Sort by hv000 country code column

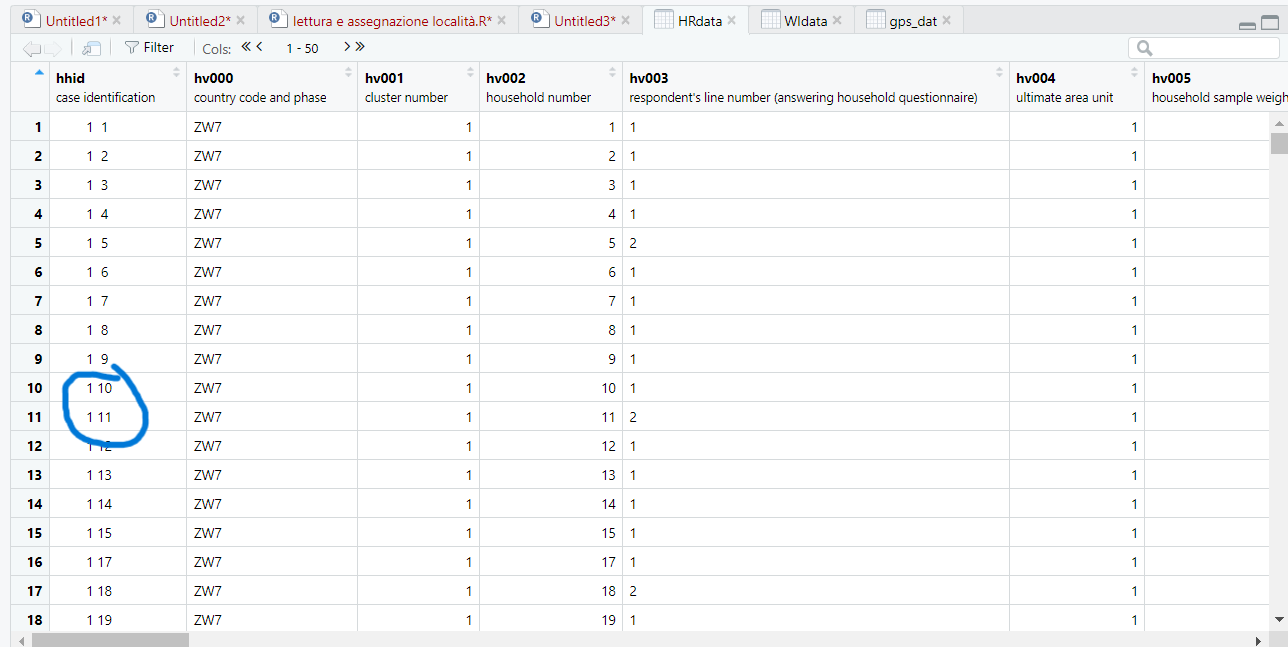348,72
